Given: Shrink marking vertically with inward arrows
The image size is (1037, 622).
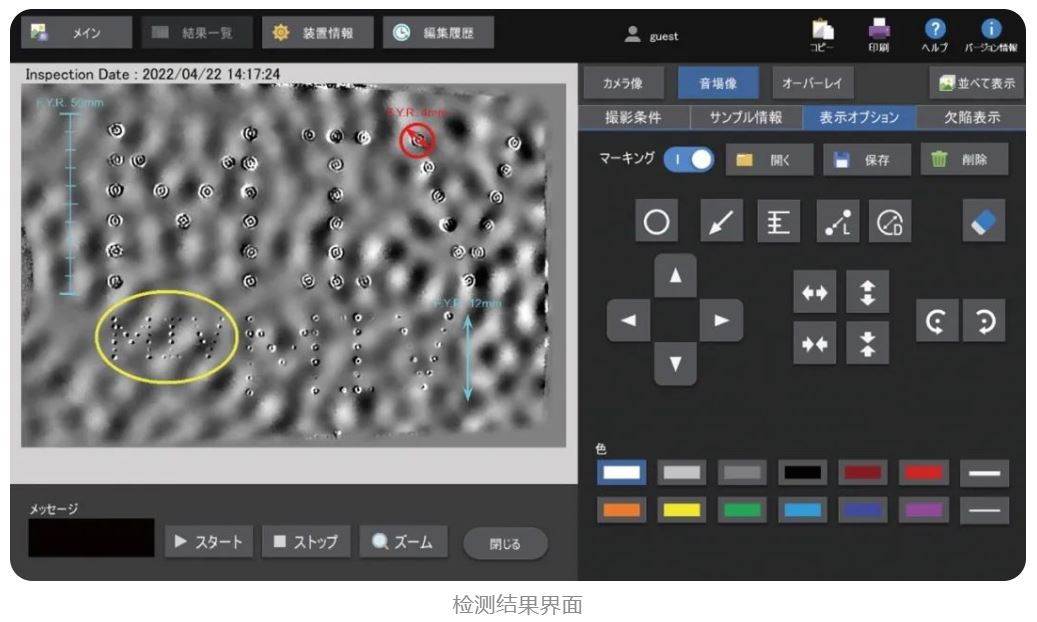Looking at the screenshot, I should pos(867,343).
